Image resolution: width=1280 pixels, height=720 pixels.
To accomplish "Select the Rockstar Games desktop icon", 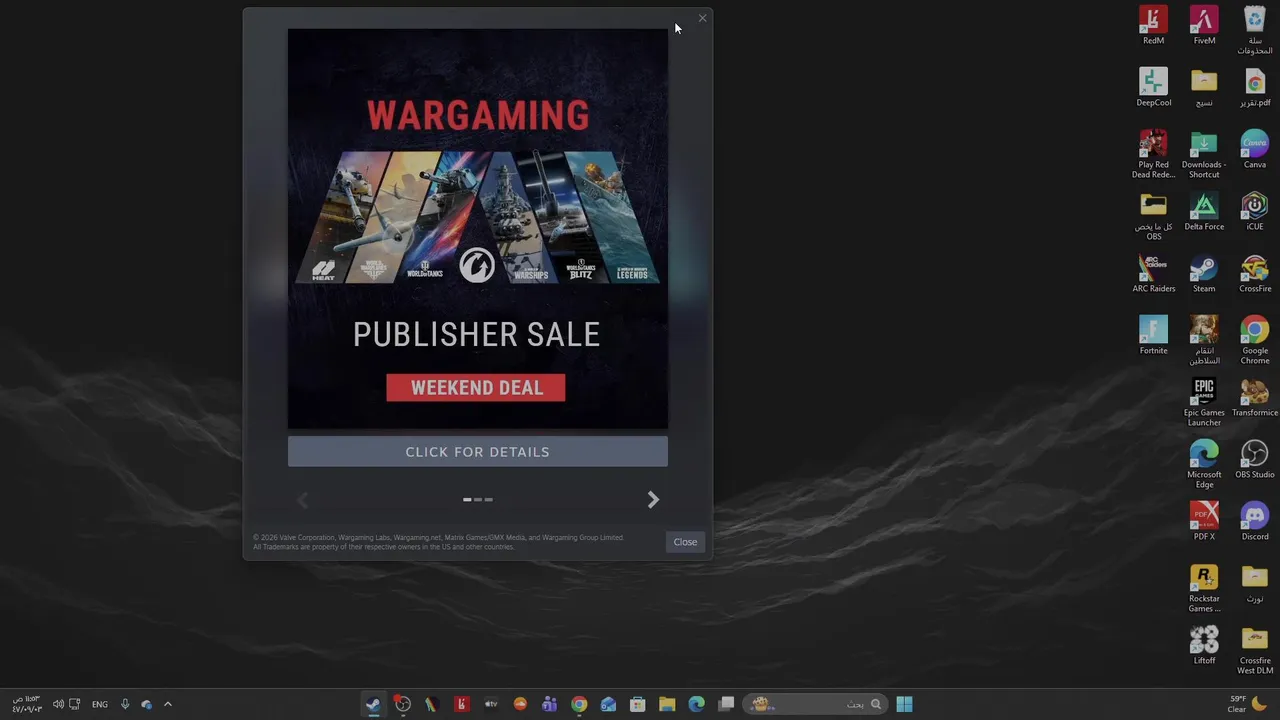I will [x=1204, y=589].
